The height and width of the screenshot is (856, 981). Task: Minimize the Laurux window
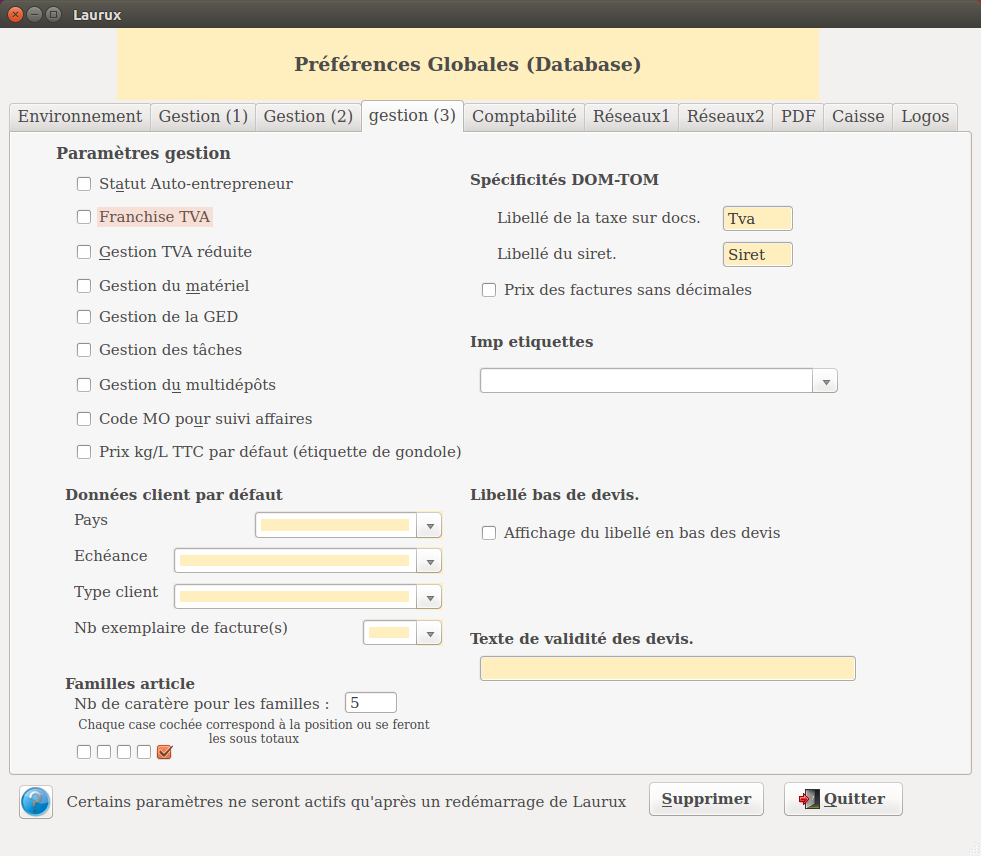point(34,14)
